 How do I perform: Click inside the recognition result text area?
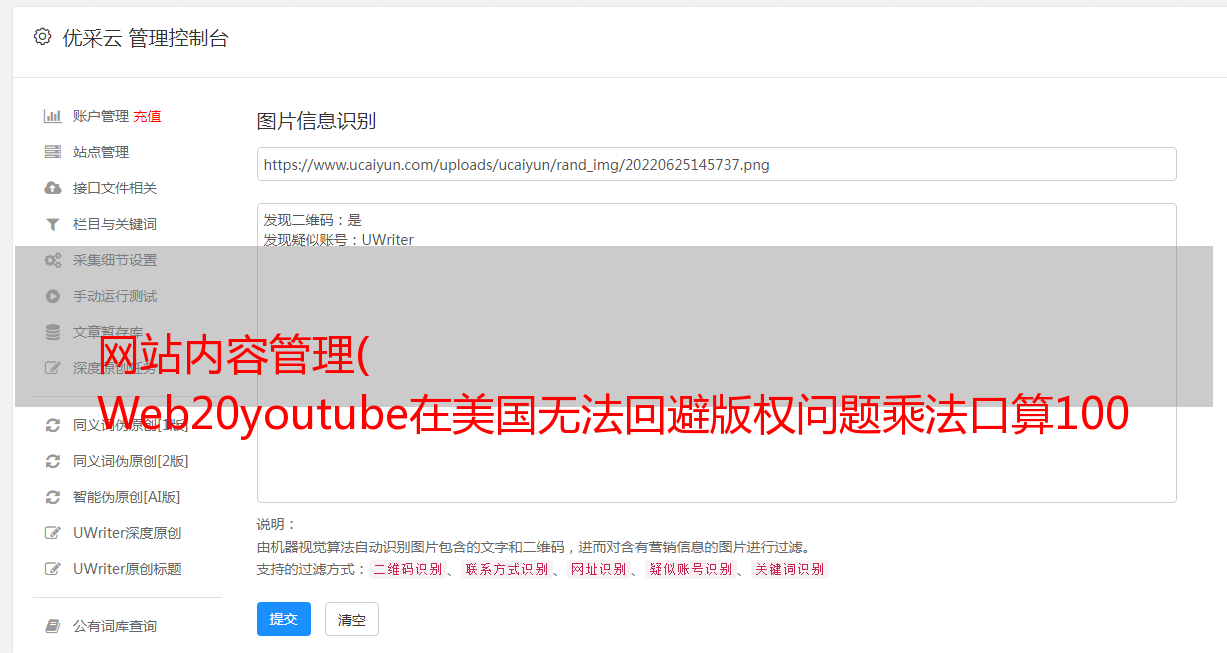point(716,352)
